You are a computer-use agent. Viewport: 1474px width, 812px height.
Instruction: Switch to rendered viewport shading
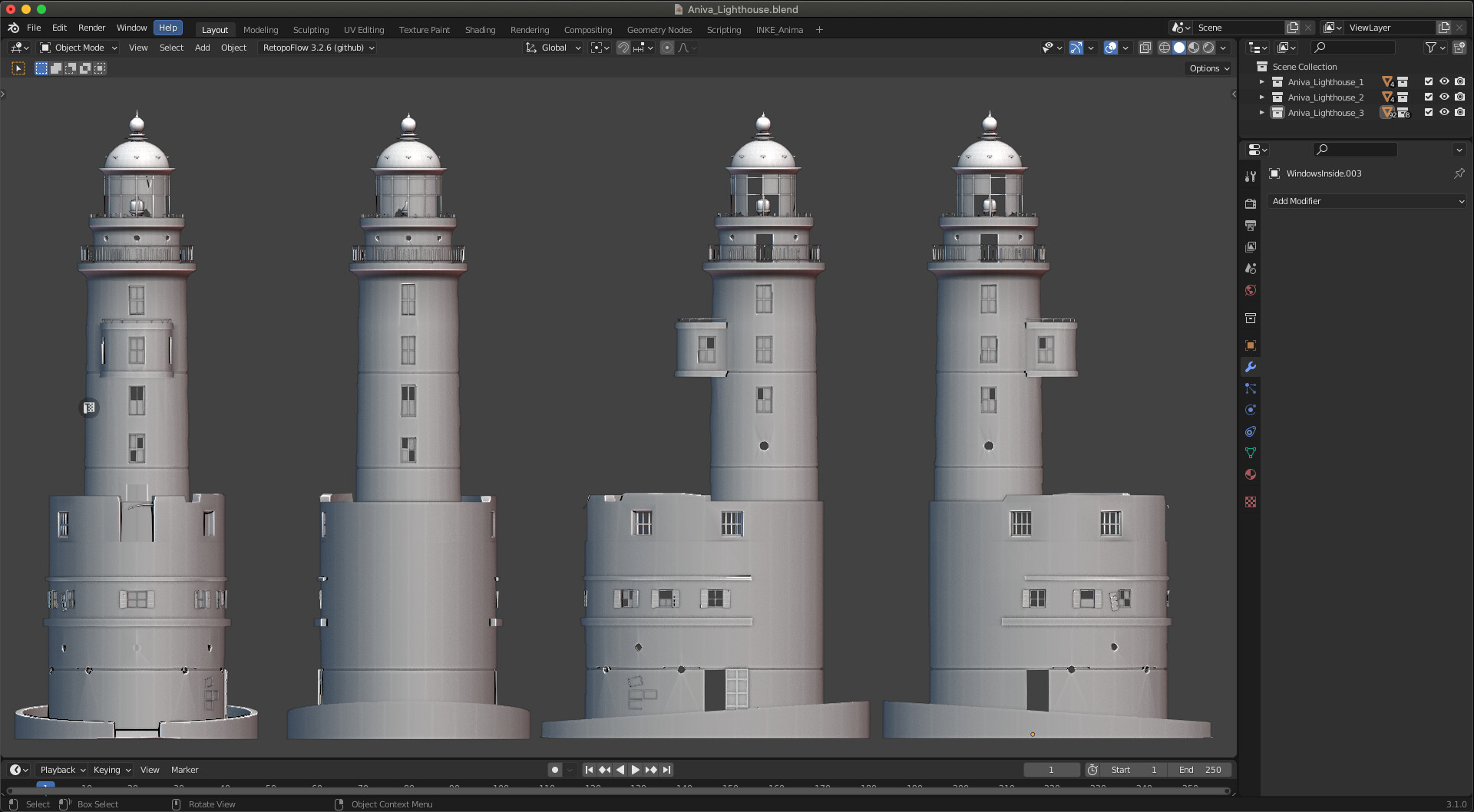coord(1208,48)
